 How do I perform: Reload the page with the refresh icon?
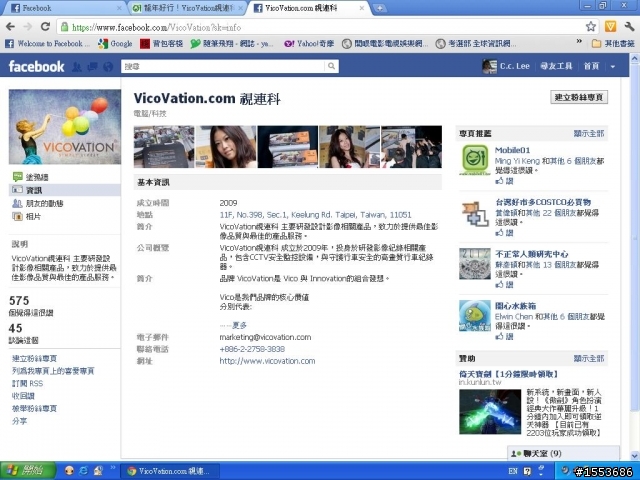[x=45, y=27]
